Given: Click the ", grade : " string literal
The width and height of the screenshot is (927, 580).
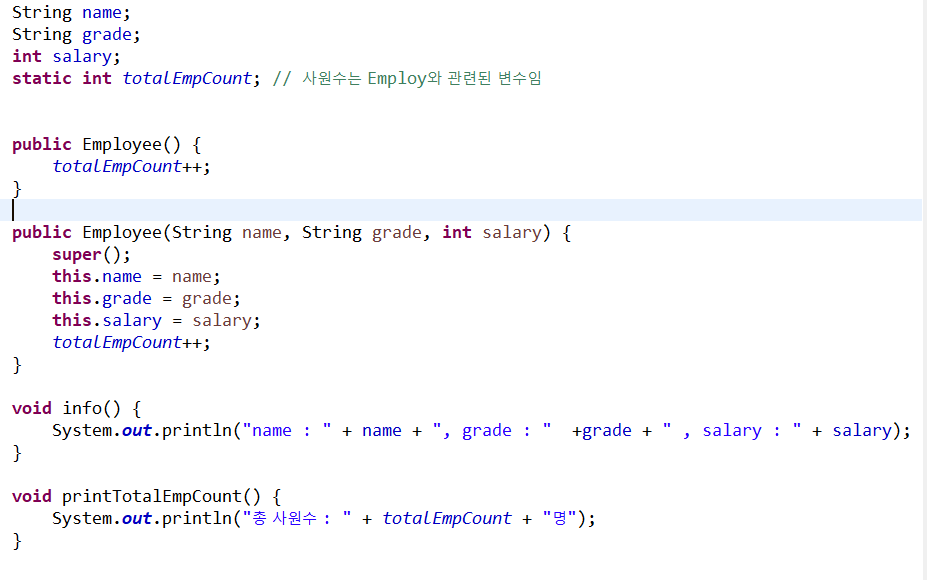Looking at the screenshot, I should point(492,430).
